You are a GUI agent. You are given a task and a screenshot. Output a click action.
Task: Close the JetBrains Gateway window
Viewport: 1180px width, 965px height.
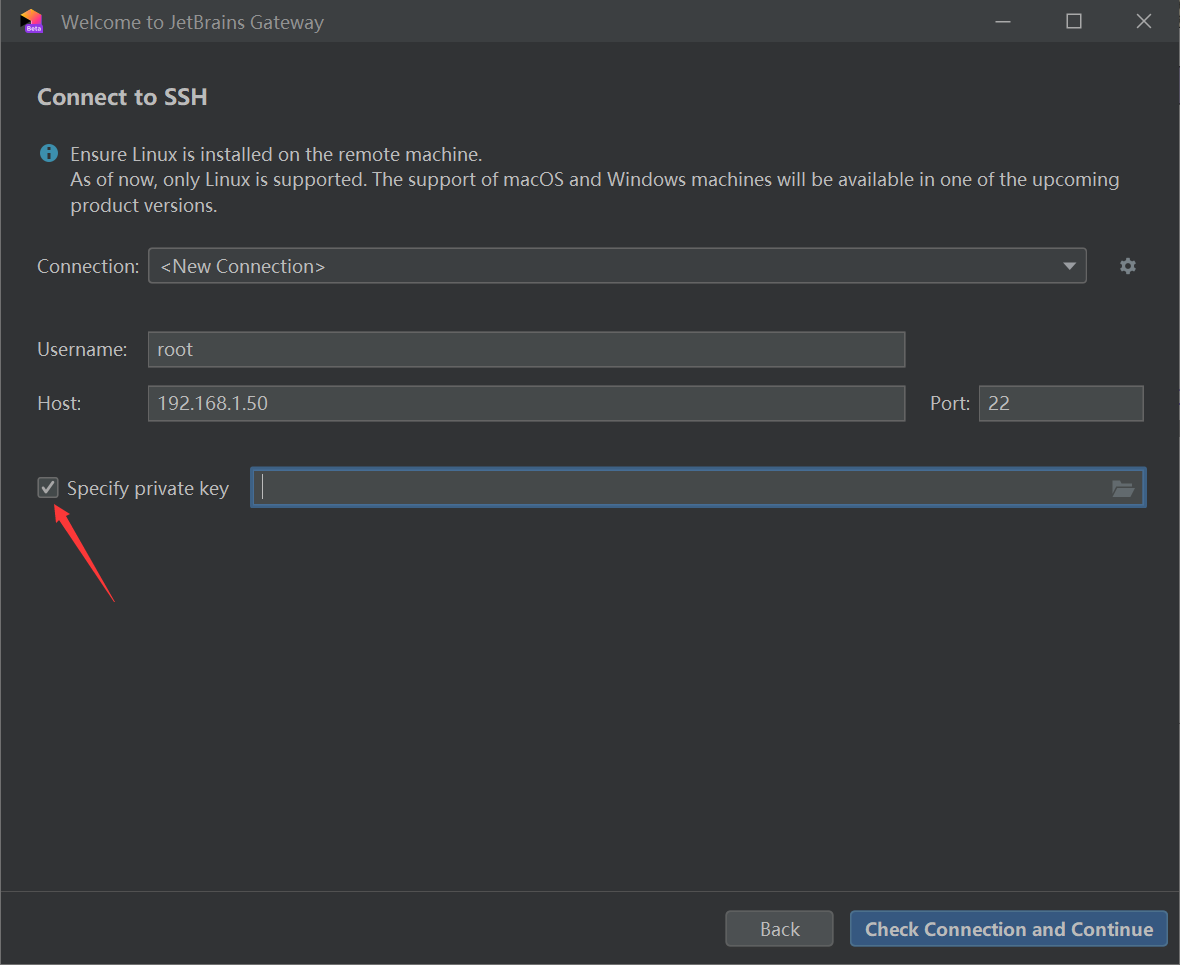(1144, 21)
